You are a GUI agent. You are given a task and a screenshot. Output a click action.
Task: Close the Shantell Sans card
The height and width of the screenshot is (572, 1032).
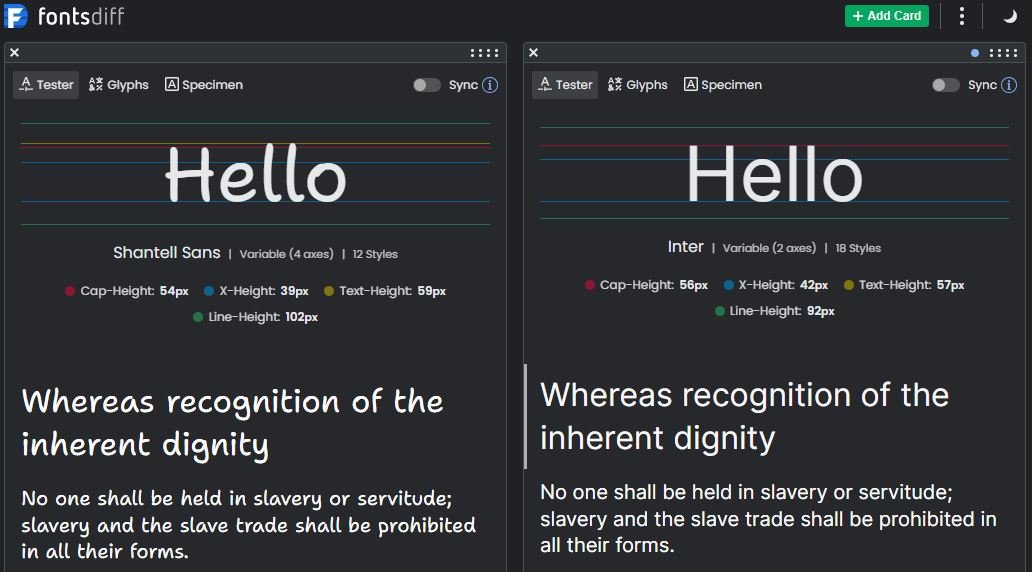14,53
